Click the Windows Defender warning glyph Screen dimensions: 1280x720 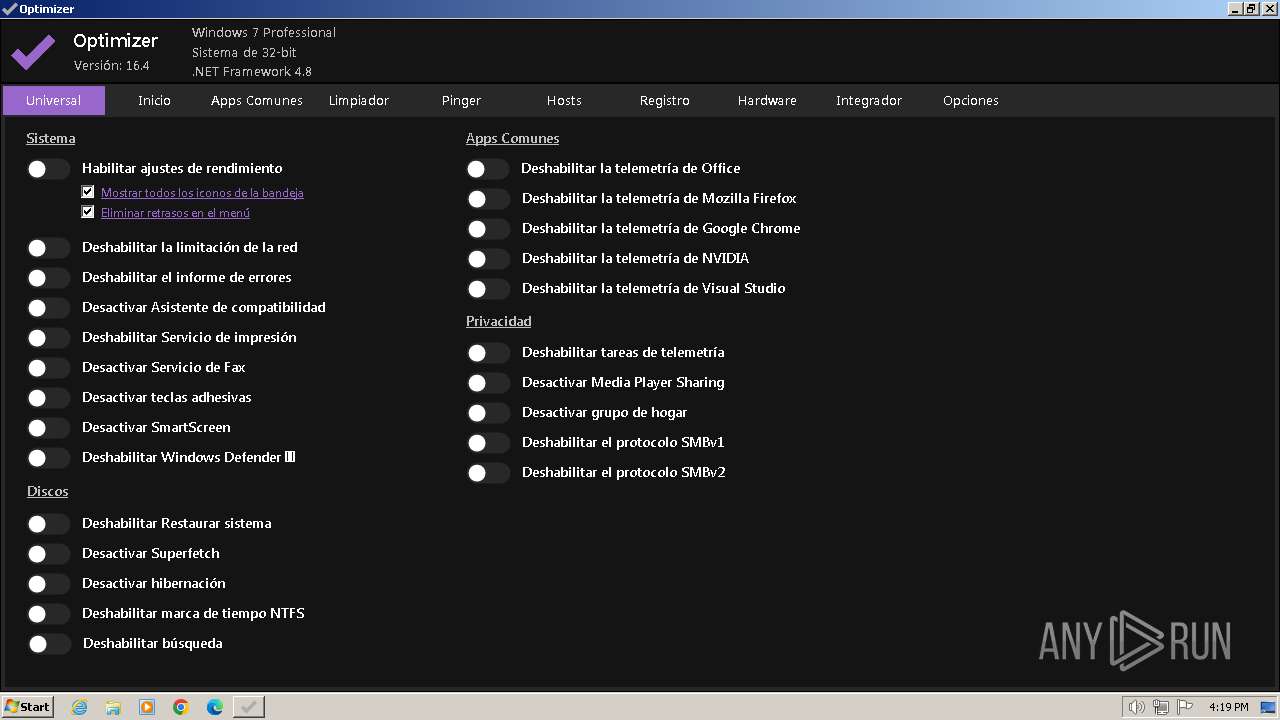coord(290,457)
